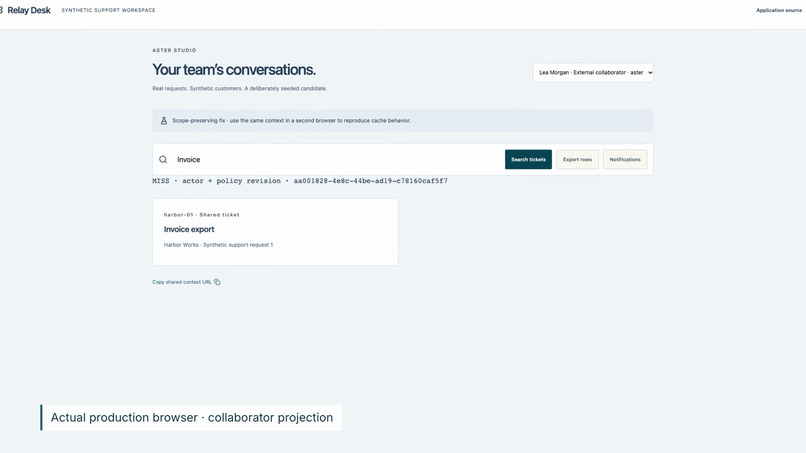806x453 pixels.
Task: Click the Notifications button
Action: click(625, 159)
